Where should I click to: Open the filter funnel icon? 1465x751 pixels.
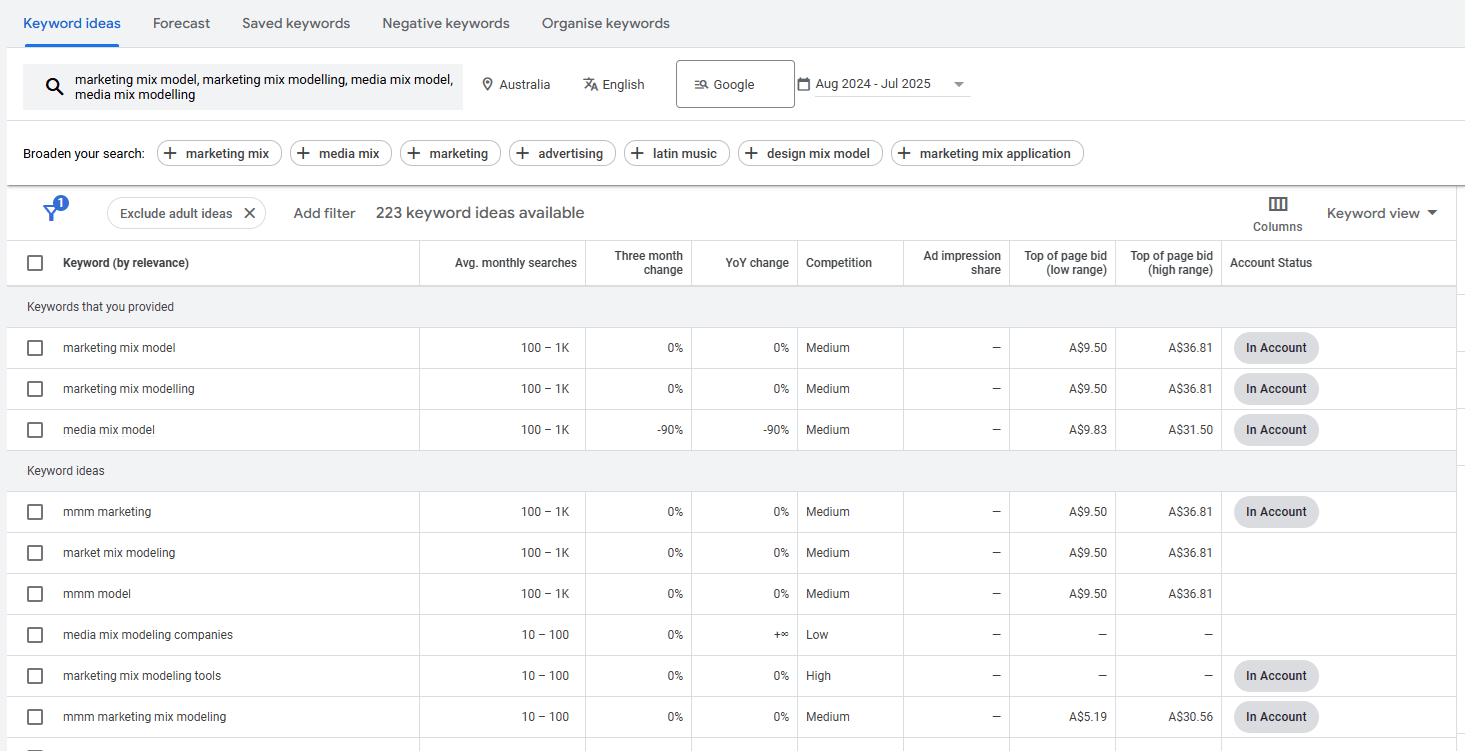pyautogui.click(x=52, y=212)
